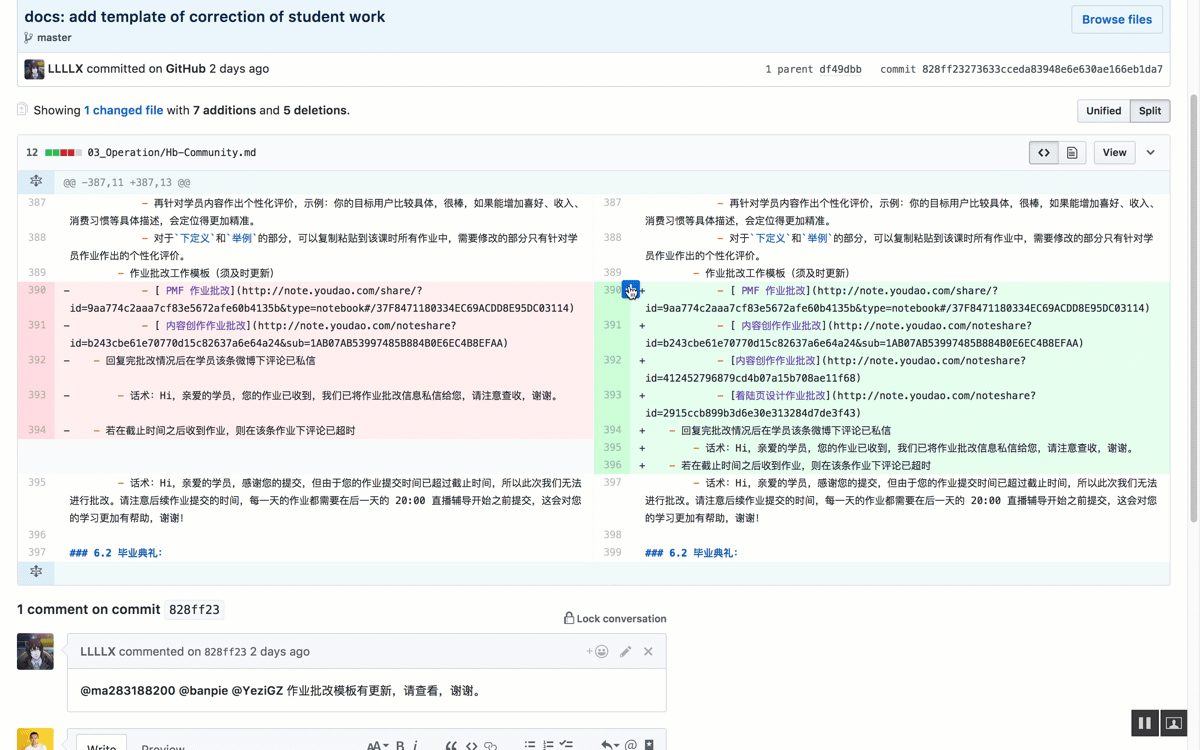The image size is (1200, 750).
Task: Add a reaction to the LLLLX comment
Action: click(x=597, y=652)
